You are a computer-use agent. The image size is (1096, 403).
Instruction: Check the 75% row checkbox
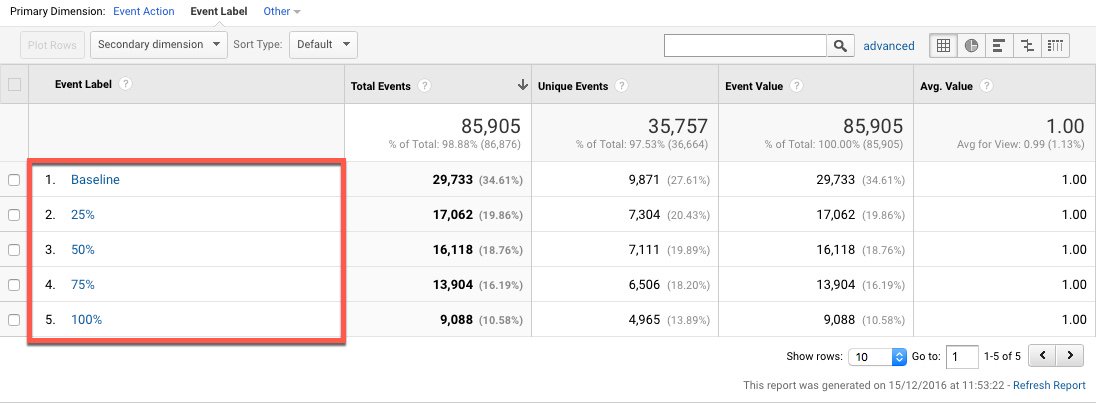(x=14, y=285)
